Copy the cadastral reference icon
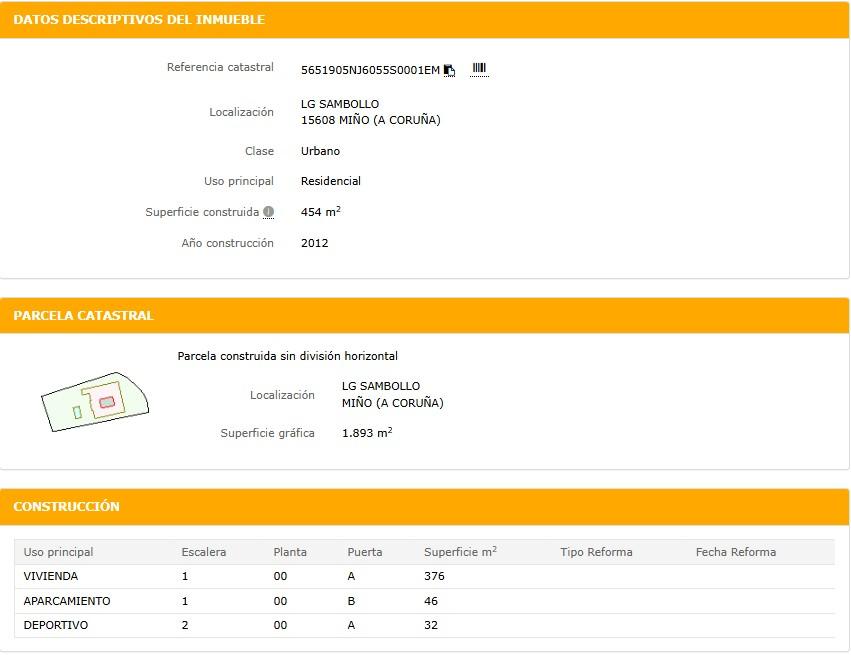The width and height of the screenshot is (851, 655). (449, 70)
